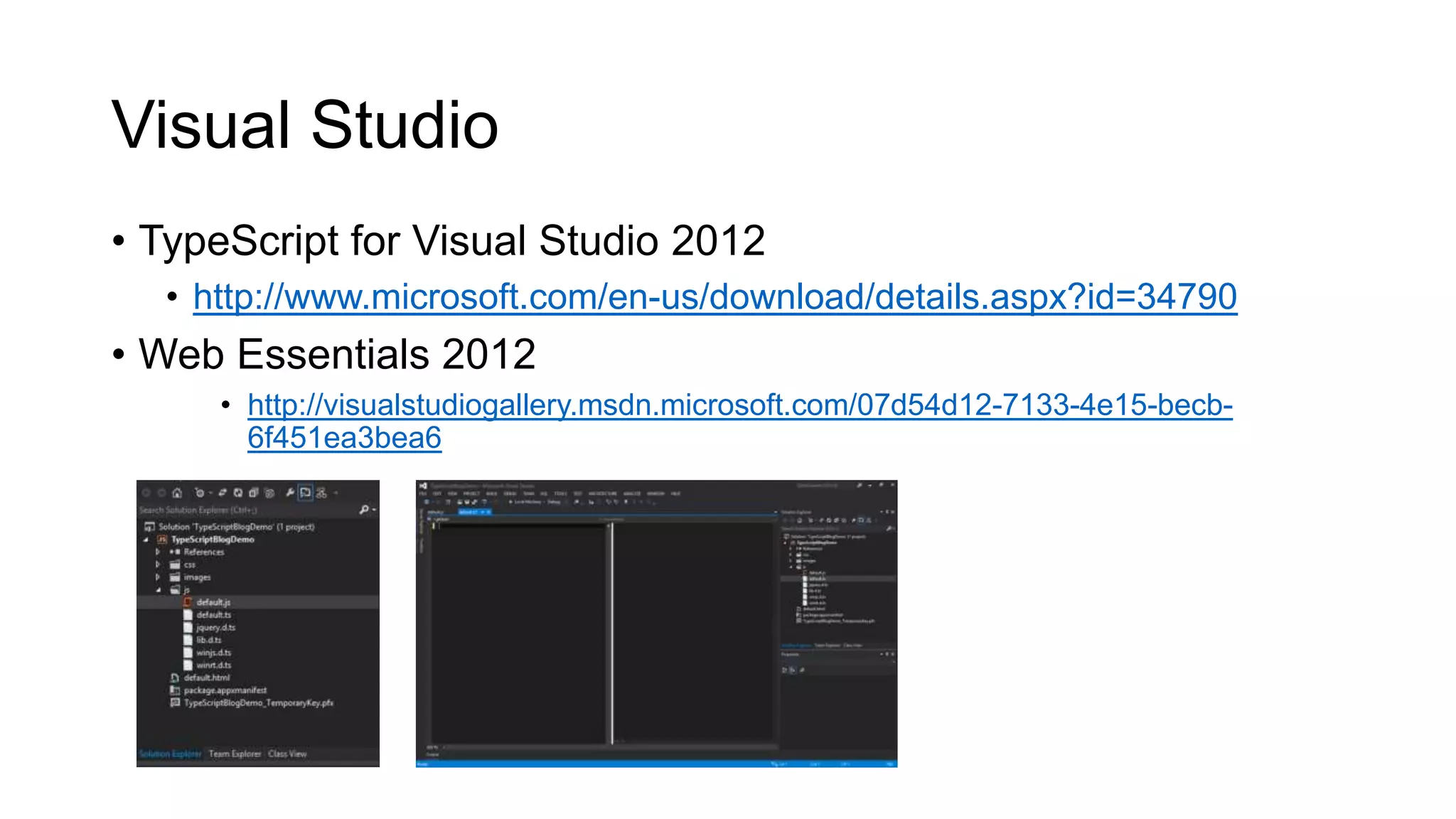Select package.appxmanifest file
1456x819 pixels.
[225, 690]
